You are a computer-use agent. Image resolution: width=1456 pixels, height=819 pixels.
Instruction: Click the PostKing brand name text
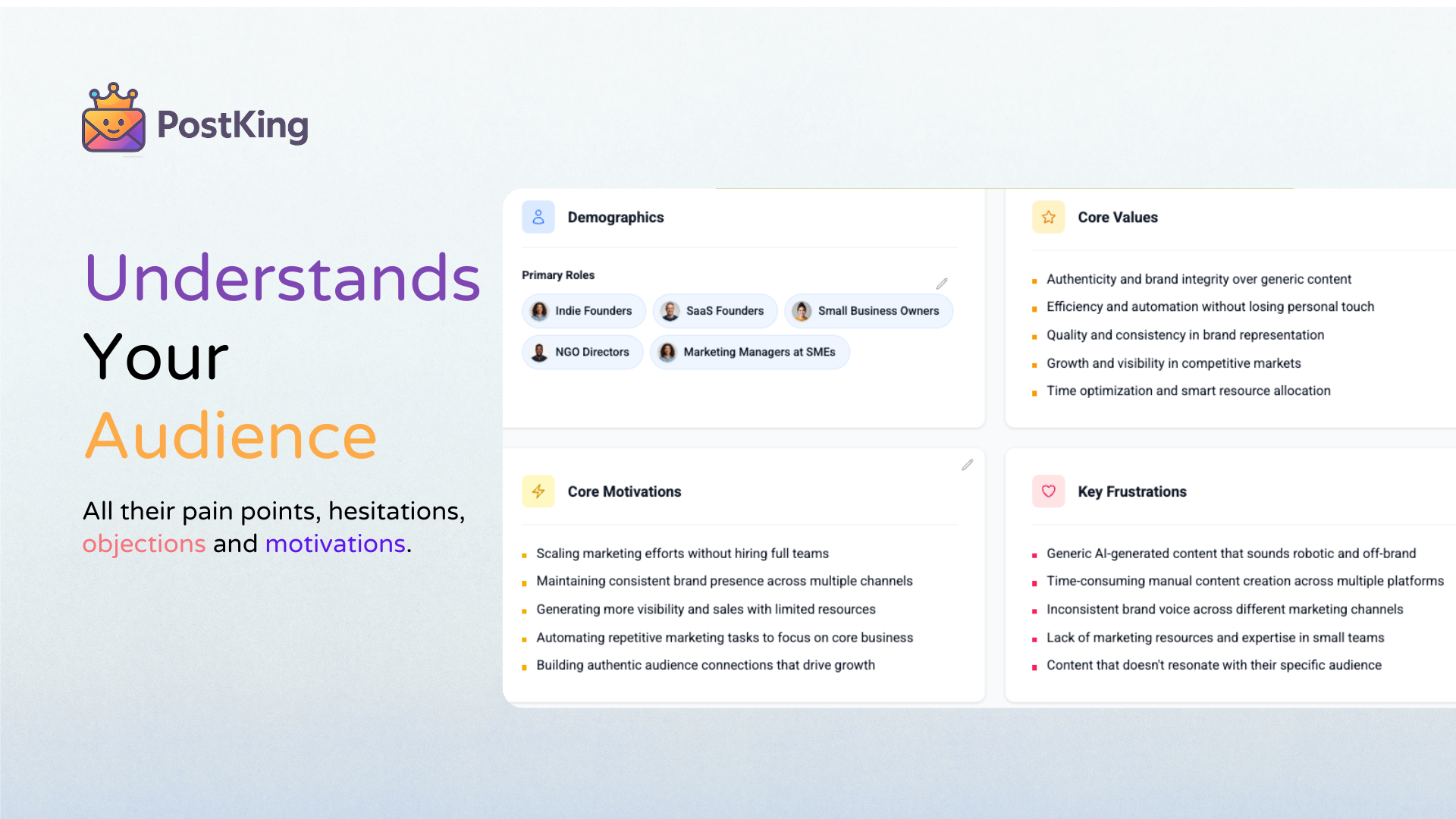click(232, 125)
